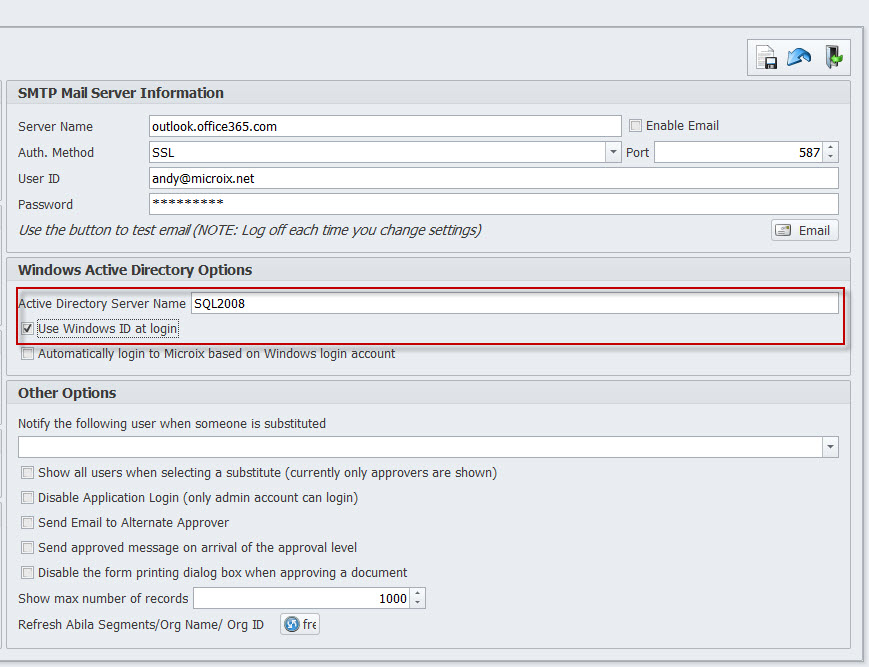Focus the Password input field
This screenshot has height=667, width=869.
(493, 204)
